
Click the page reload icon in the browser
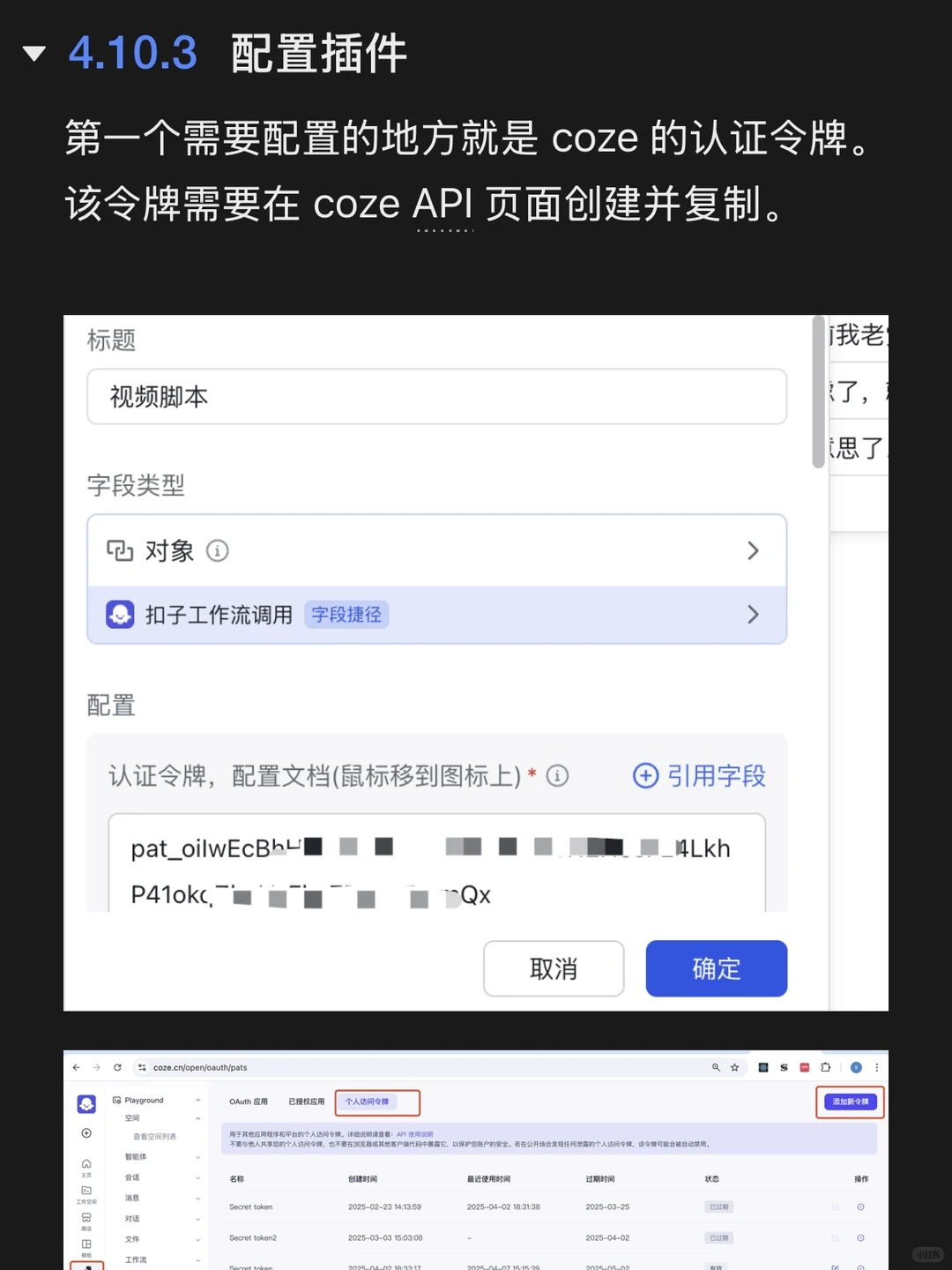[x=118, y=1067]
